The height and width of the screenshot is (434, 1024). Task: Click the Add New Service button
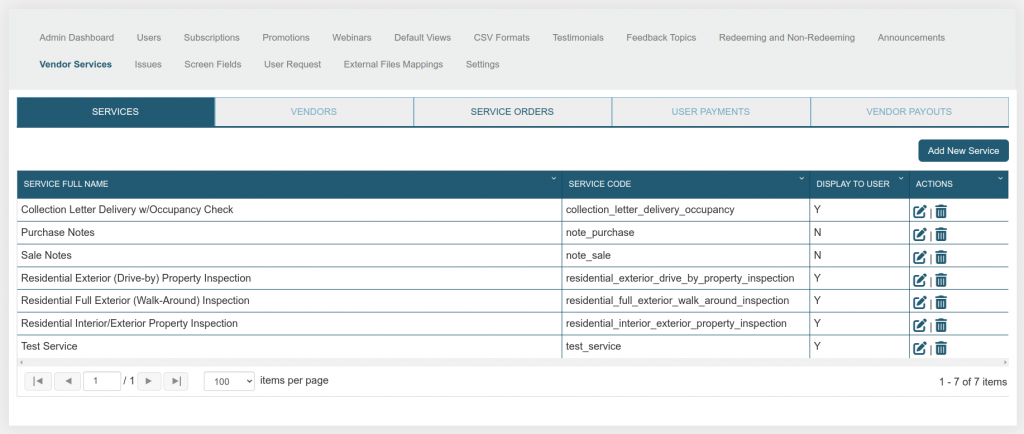(963, 150)
